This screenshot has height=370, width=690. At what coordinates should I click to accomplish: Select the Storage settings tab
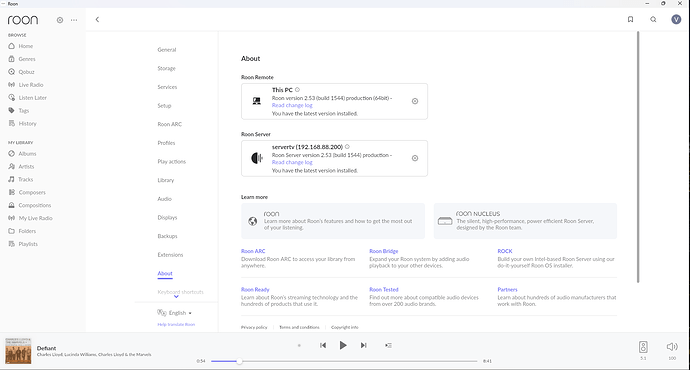pyautogui.click(x=166, y=69)
